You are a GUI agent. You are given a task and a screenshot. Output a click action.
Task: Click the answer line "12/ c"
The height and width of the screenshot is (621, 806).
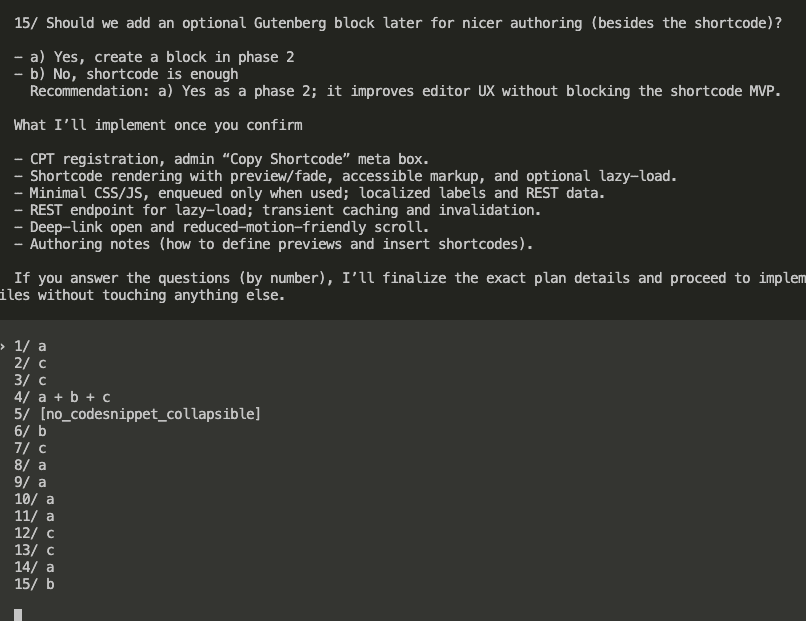34,533
